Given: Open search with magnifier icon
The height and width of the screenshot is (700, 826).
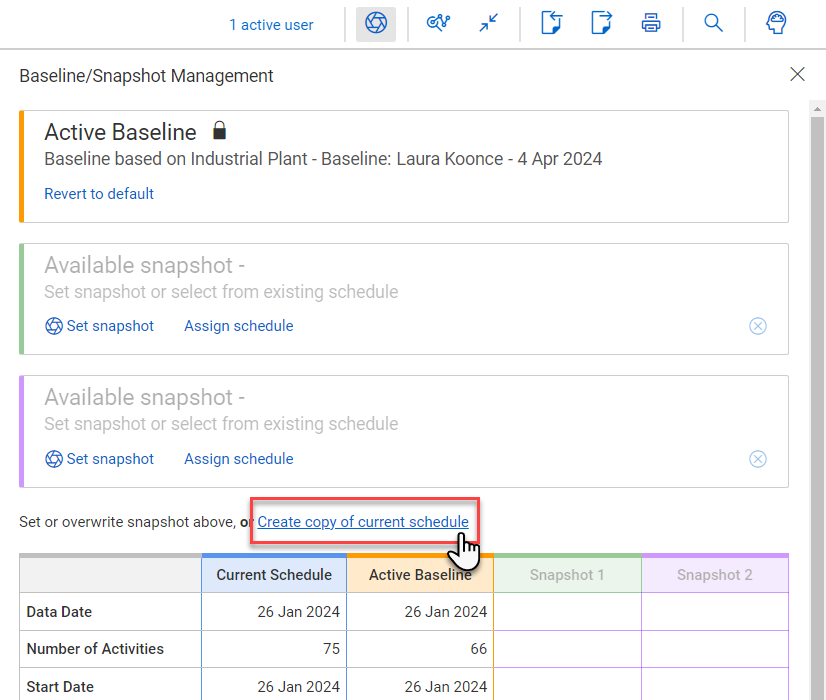Looking at the screenshot, I should tap(713, 24).
